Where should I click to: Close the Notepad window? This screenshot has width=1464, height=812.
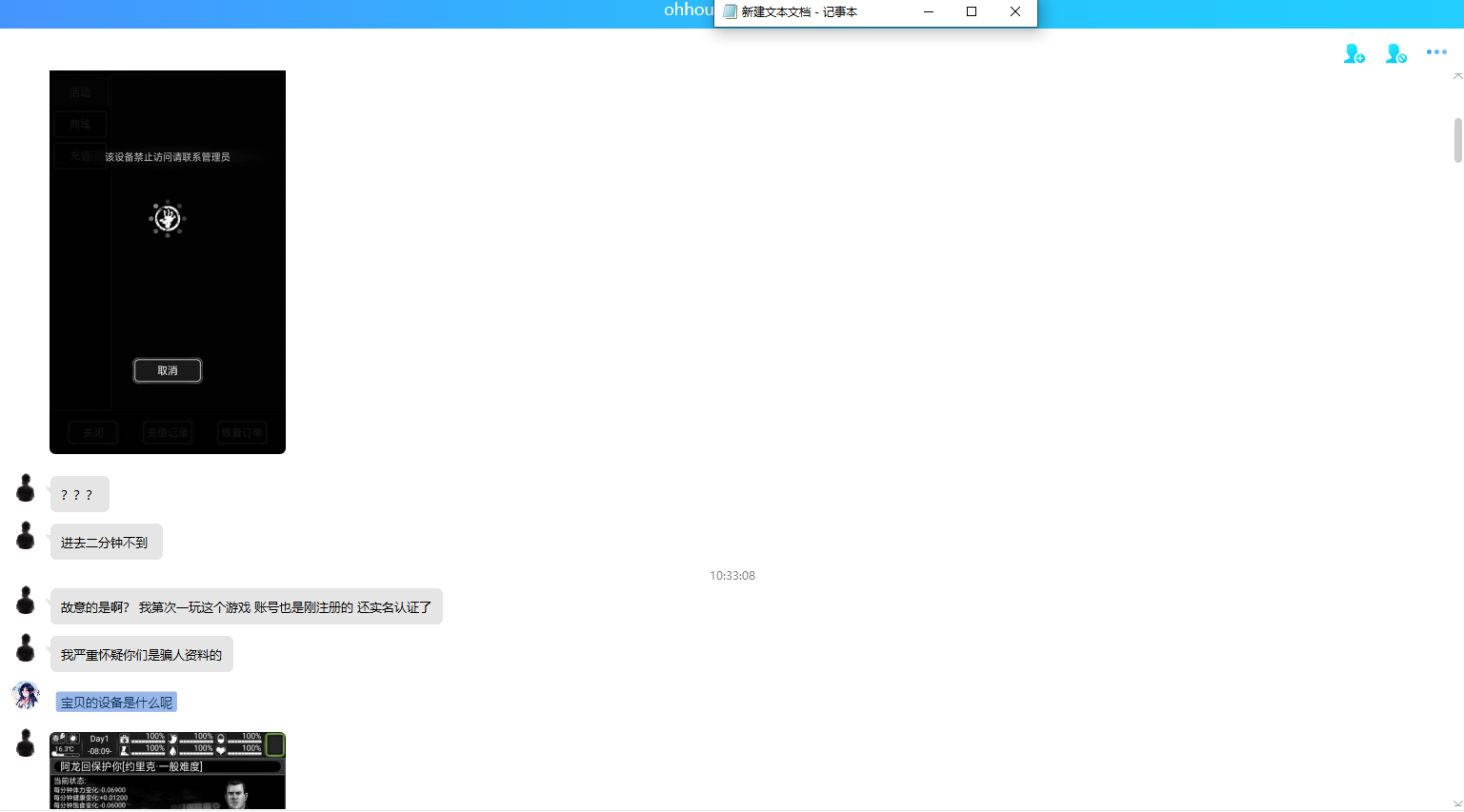click(1015, 11)
